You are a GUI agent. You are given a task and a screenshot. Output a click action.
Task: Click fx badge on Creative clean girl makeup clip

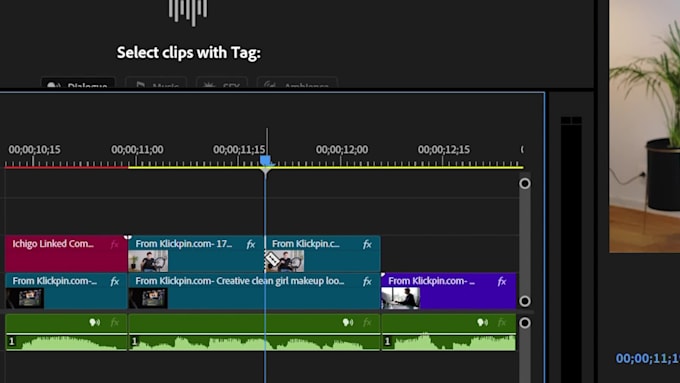(x=367, y=282)
